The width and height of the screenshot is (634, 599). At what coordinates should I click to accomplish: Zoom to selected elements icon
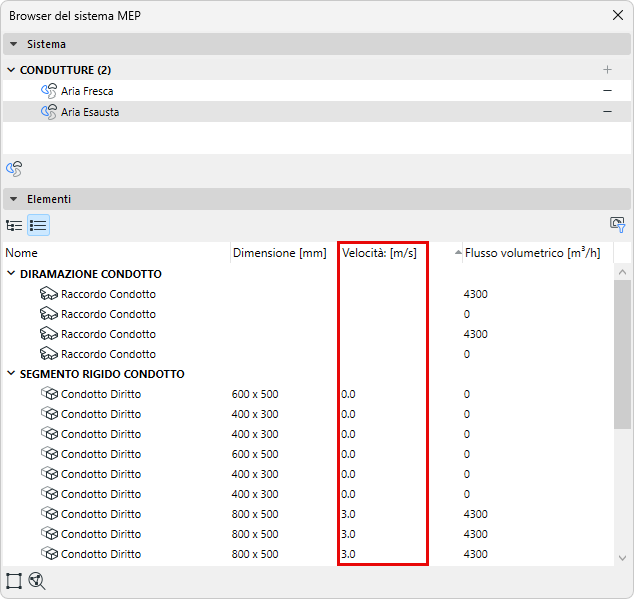click(x=37, y=581)
